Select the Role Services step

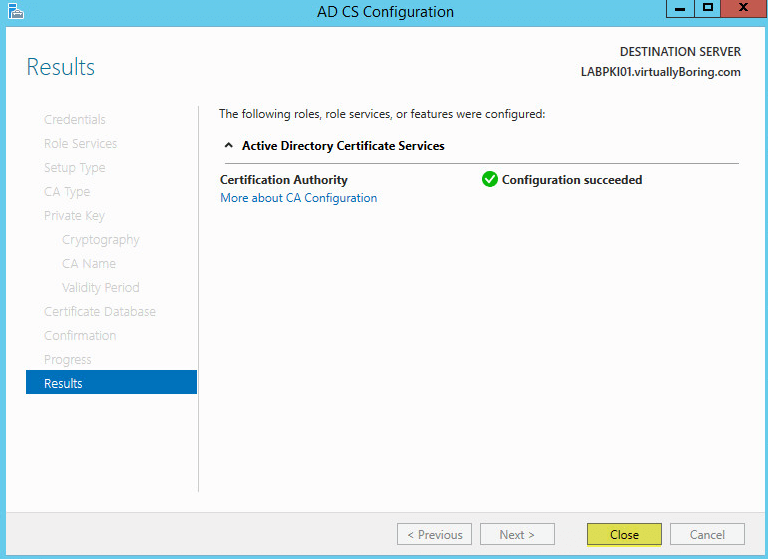(x=80, y=144)
